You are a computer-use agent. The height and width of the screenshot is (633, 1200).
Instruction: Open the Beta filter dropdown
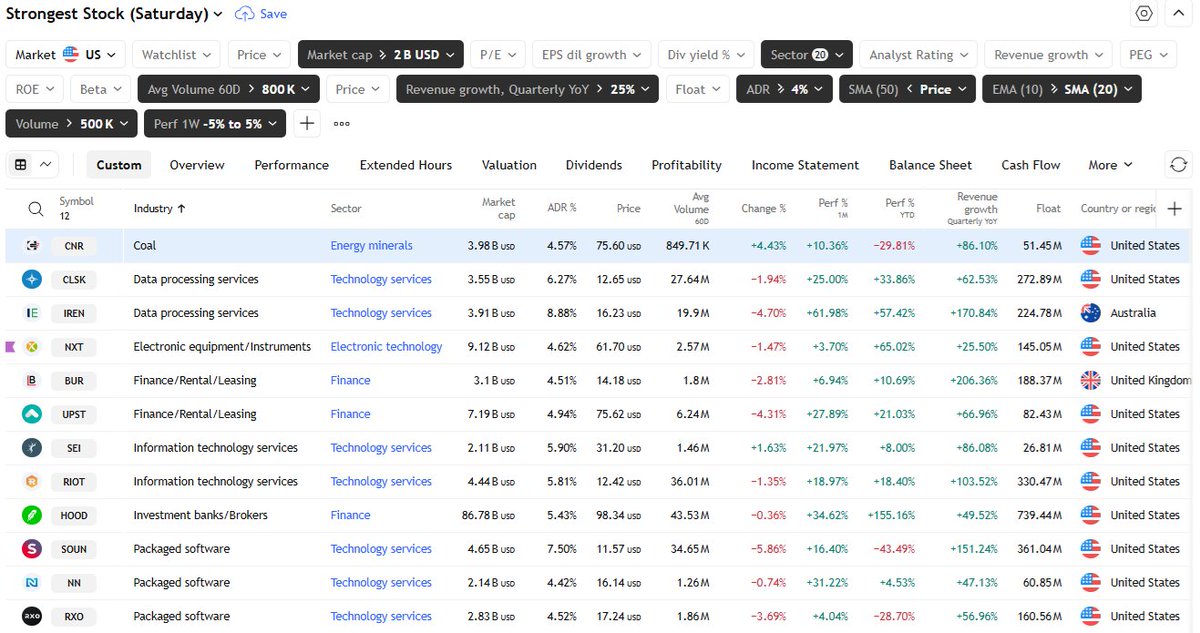101,89
